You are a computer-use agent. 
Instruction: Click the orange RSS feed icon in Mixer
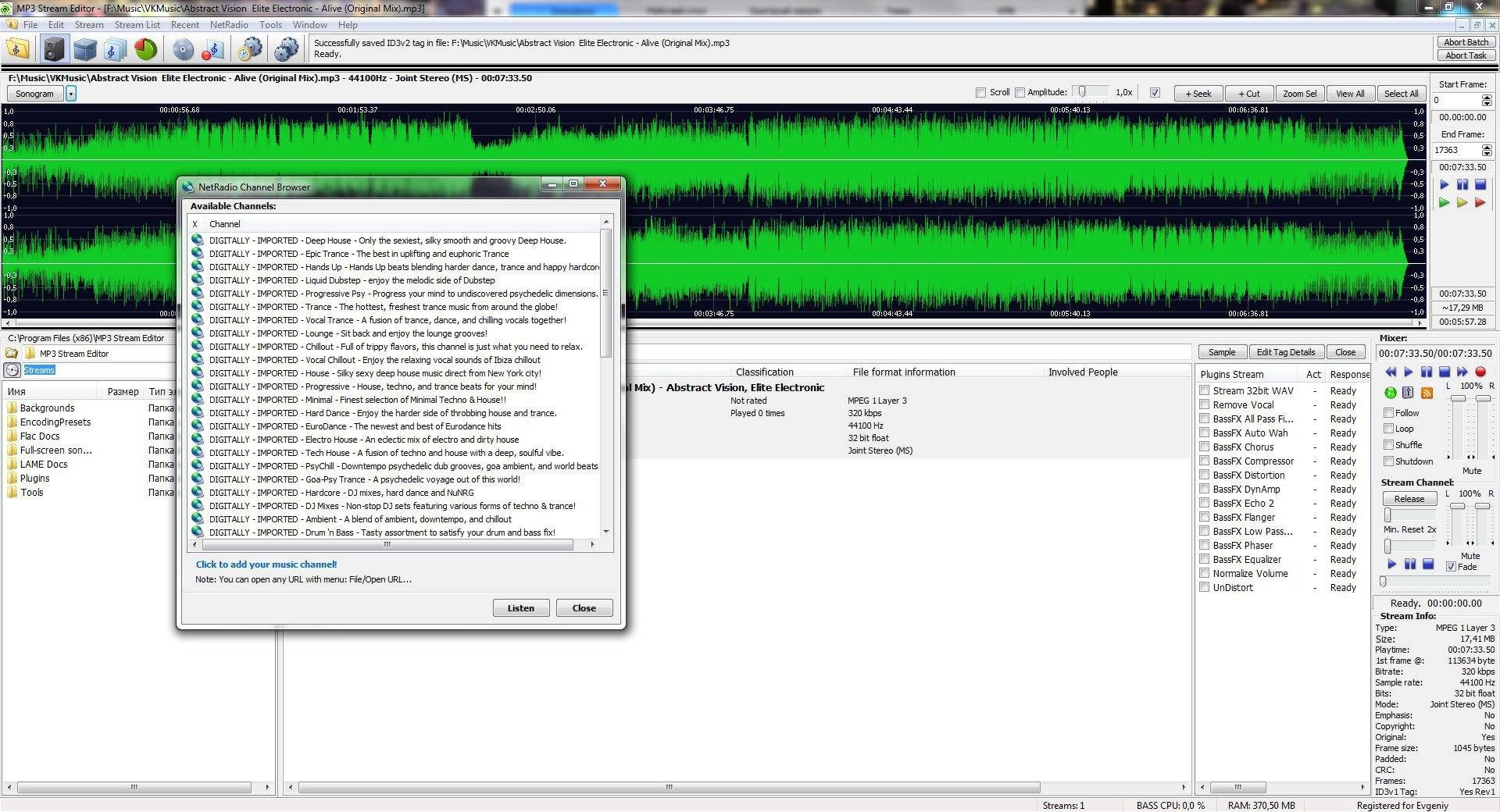tap(1427, 393)
